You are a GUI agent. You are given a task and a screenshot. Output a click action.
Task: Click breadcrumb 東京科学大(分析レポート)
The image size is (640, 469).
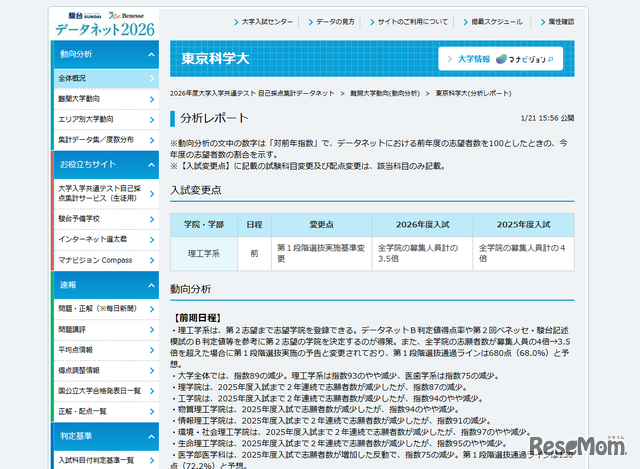click(x=473, y=93)
